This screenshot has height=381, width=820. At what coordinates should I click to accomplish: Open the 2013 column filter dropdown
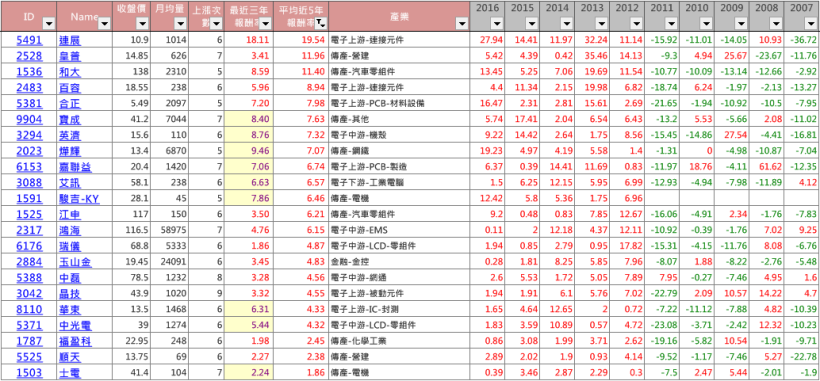click(x=602, y=23)
